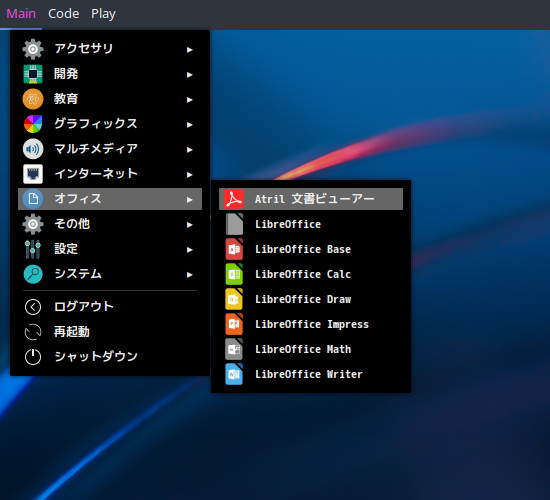Click the シャットダウン power icon
The height and width of the screenshot is (500, 550).
click(33, 356)
